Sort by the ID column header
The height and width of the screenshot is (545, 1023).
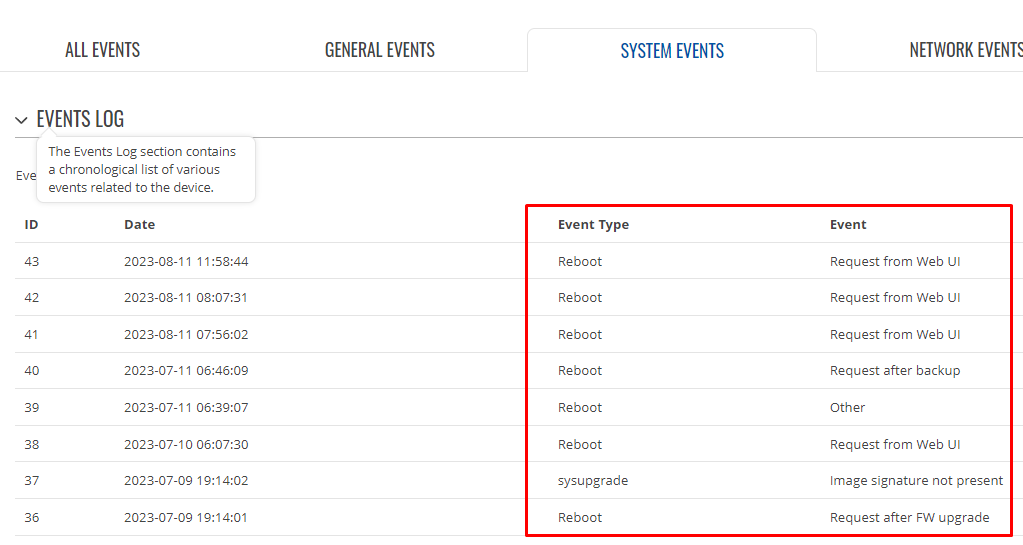click(31, 225)
